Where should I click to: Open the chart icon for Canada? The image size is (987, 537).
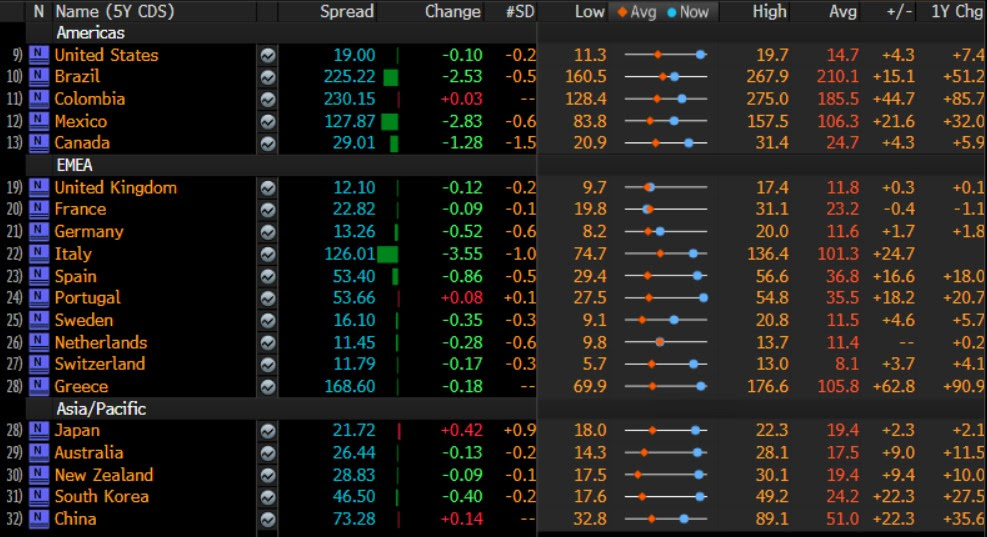(x=268, y=144)
